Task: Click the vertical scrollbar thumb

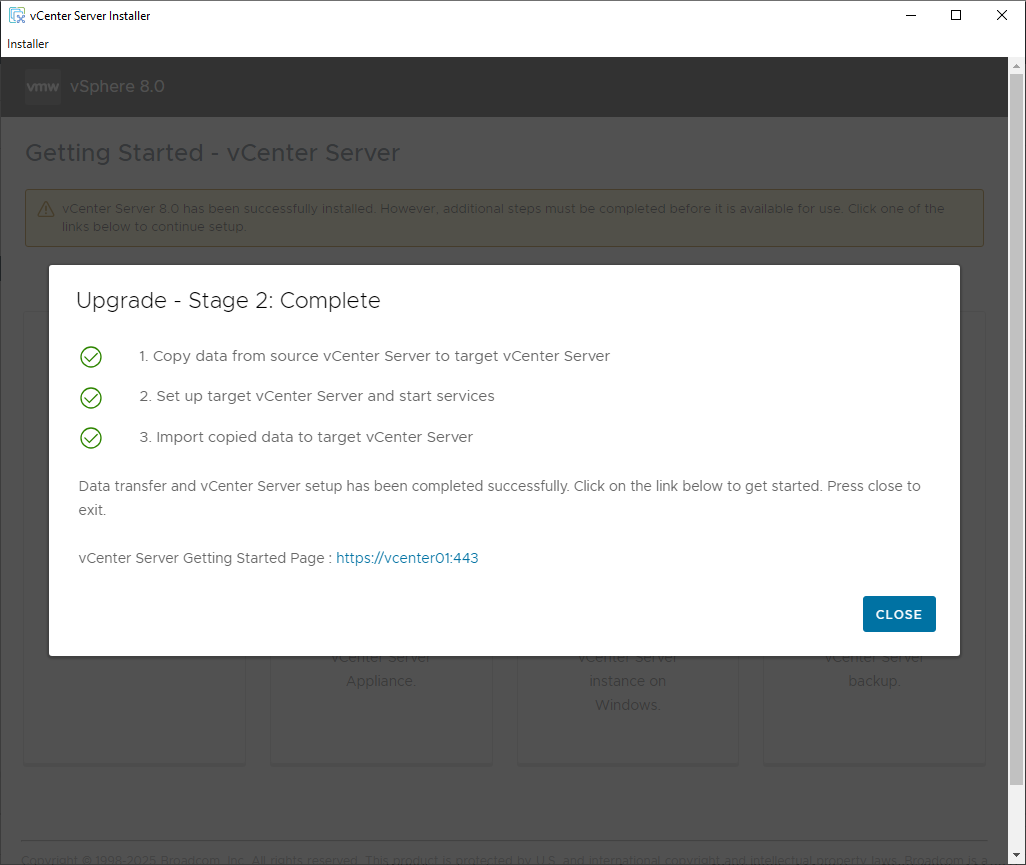Action: pos(1017,430)
